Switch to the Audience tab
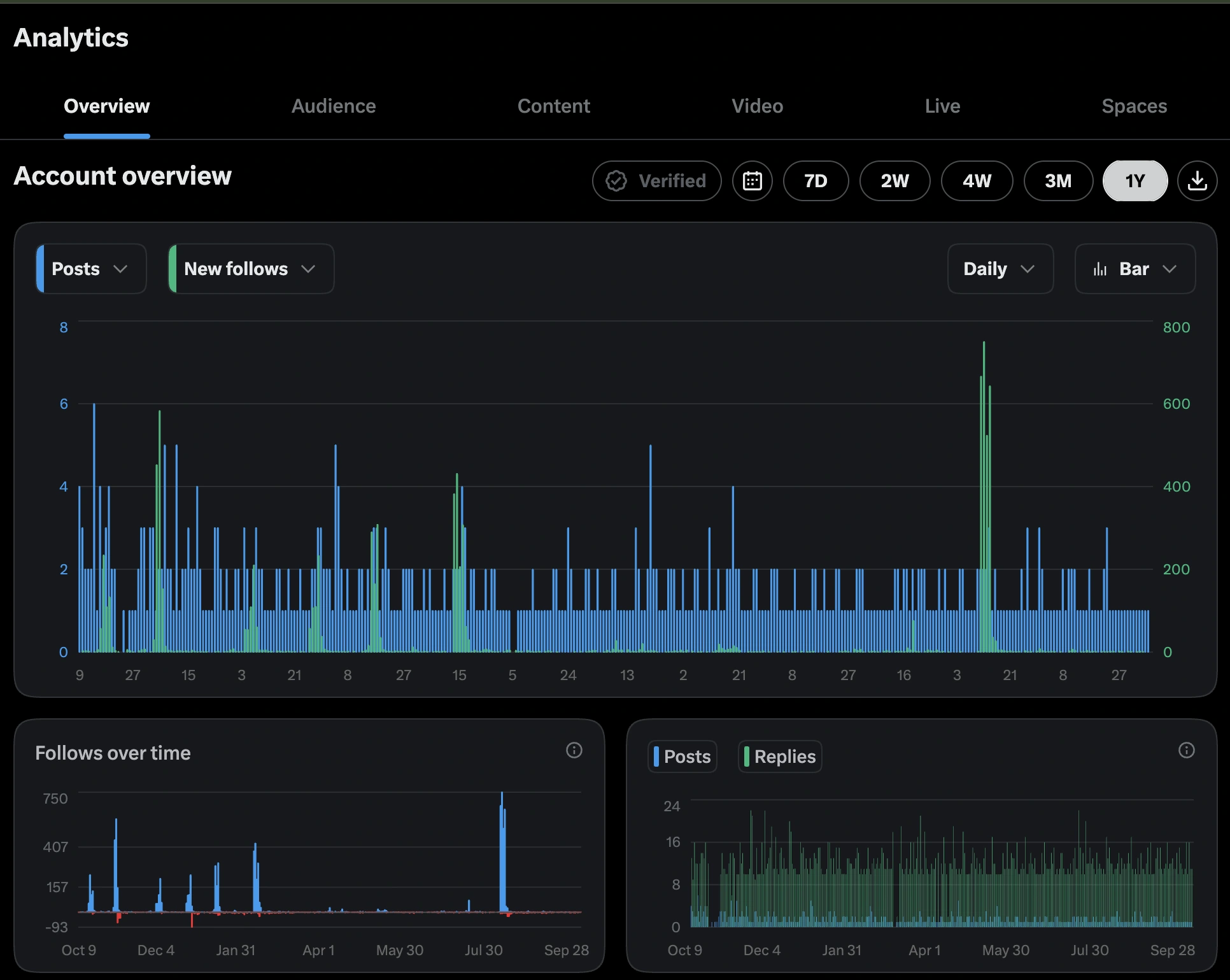This screenshot has width=1230, height=980. [334, 106]
